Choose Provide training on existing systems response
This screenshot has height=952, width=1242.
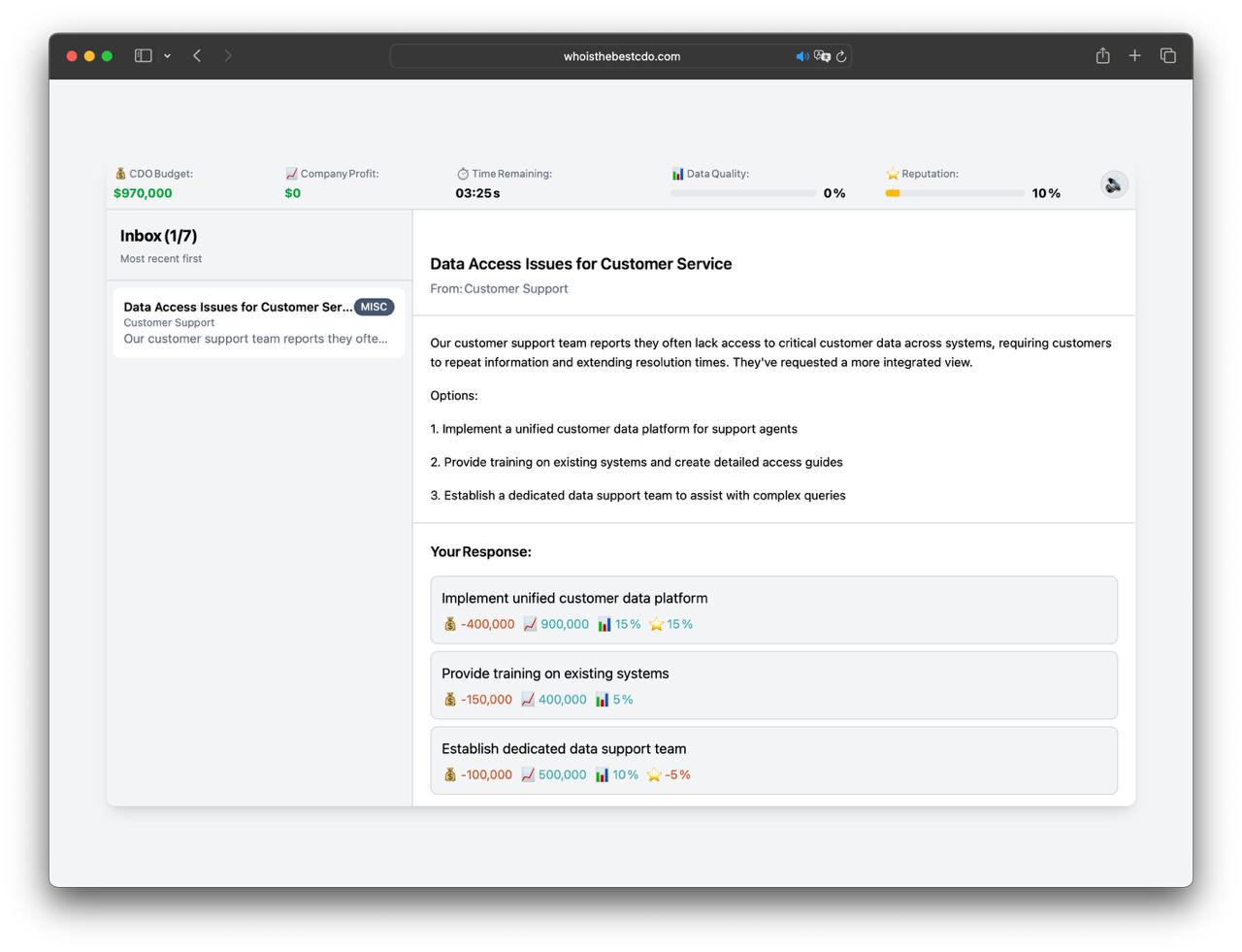click(x=773, y=685)
